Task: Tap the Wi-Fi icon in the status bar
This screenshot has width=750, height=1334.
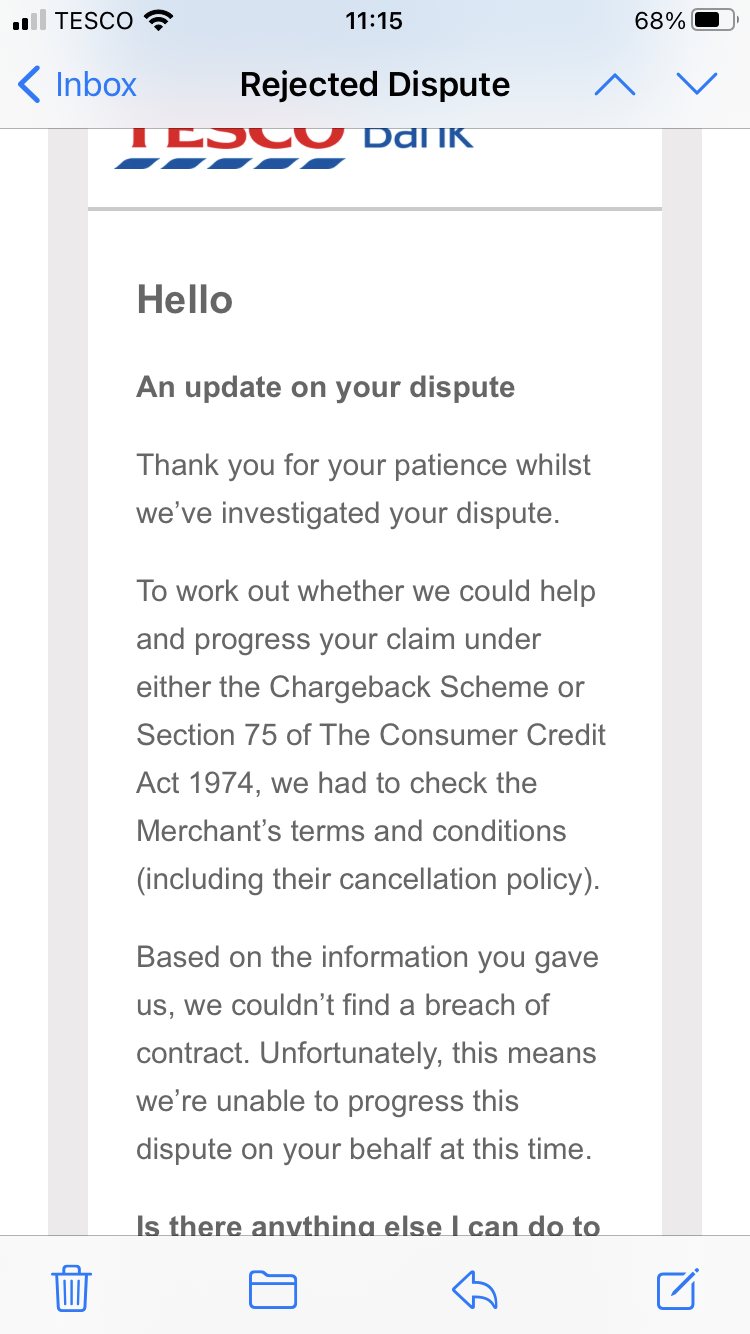Action: click(x=157, y=21)
